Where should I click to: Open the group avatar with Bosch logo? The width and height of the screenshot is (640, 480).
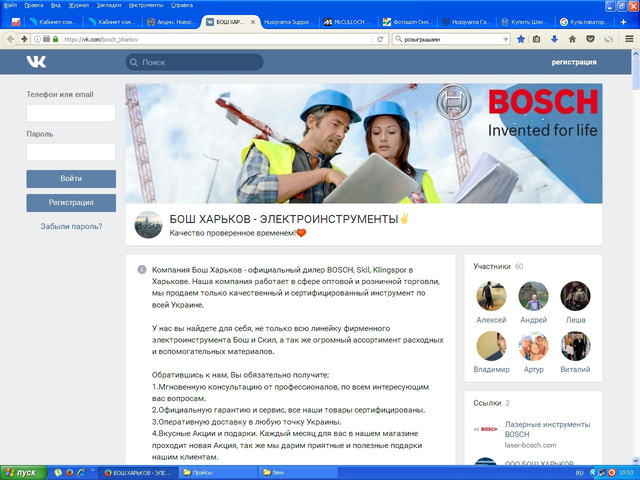(149, 224)
